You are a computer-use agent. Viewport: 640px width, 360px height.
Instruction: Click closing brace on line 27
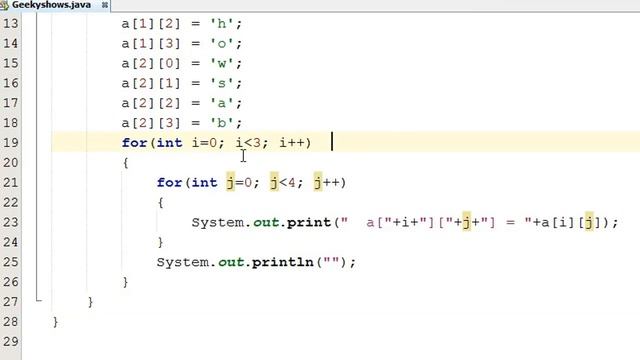[x=91, y=302]
